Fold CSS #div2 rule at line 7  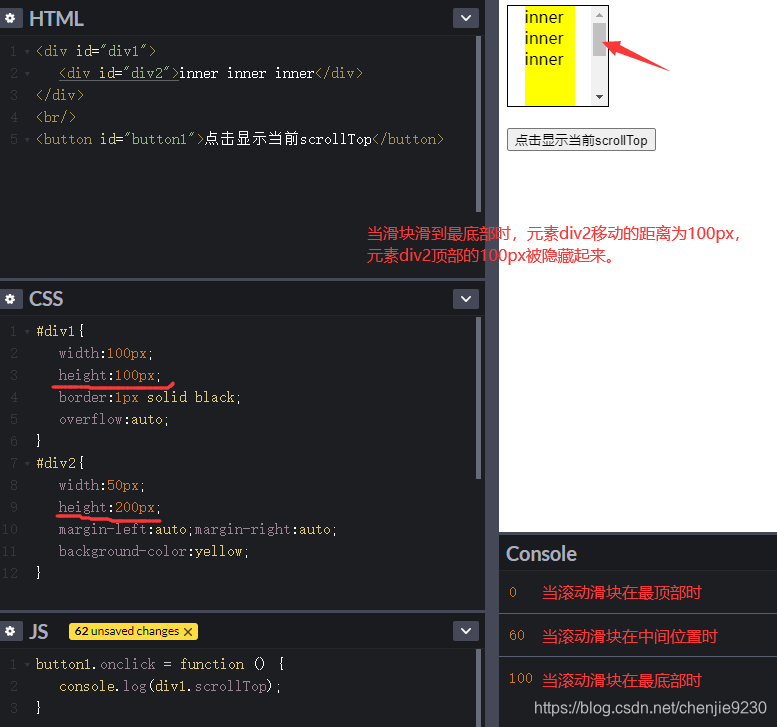pyautogui.click(x=27, y=463)
